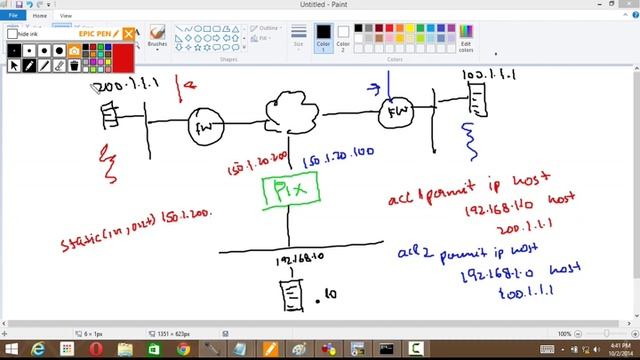Pick the green swatch in Epic Pen palette
The height and width of the screenshot is (360, 640).
[100, 47]
